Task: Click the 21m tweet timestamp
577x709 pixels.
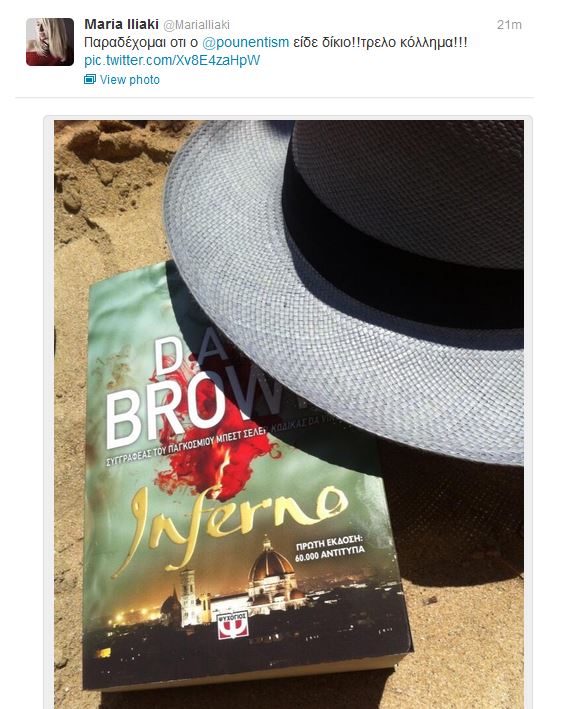Action: [x=509, y=25]
